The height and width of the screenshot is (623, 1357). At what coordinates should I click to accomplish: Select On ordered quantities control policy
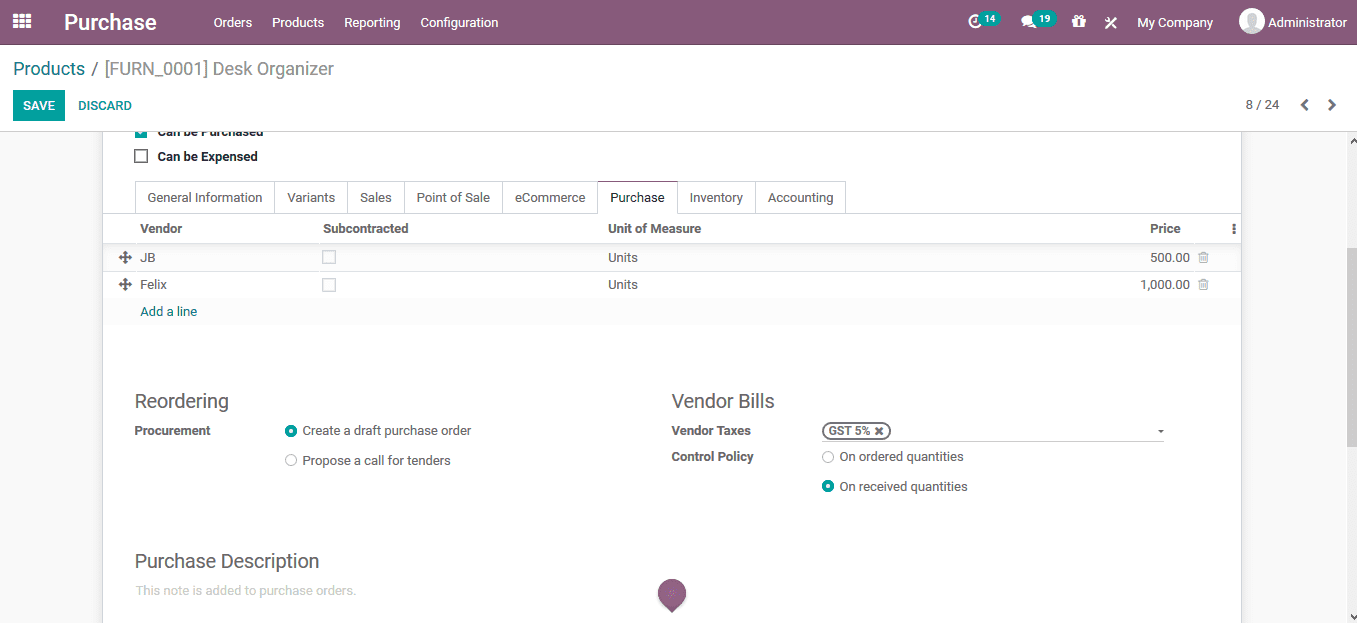[x=827, y=456]
